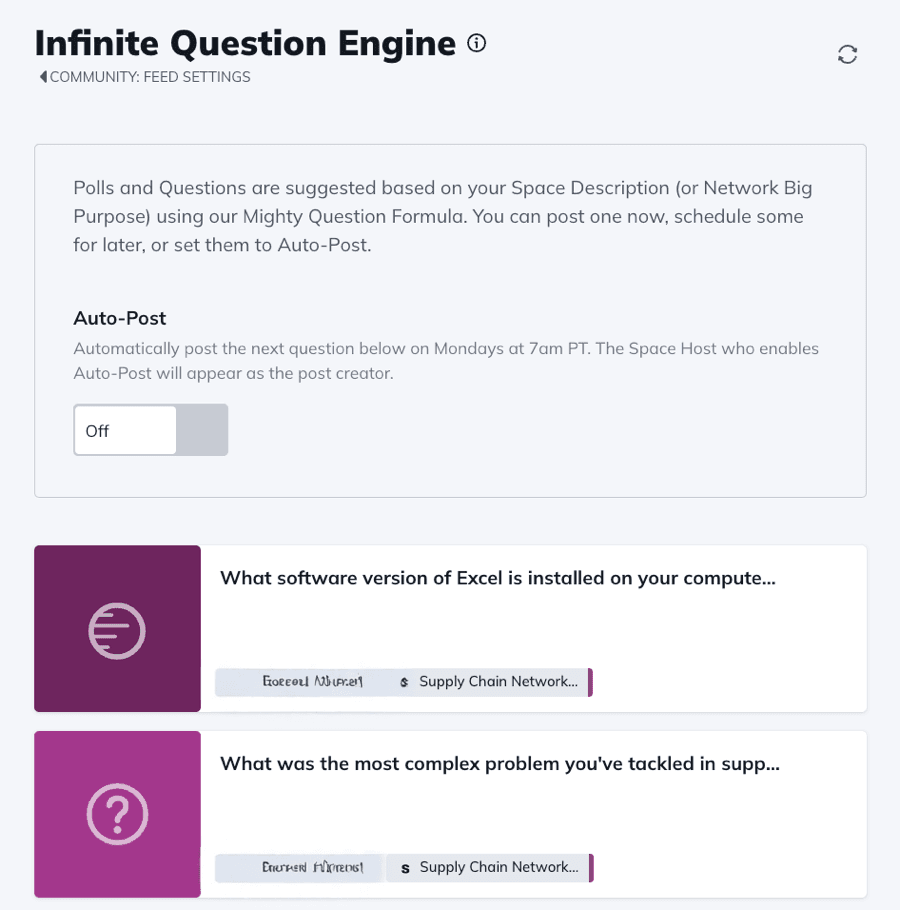Click the purple bar ending the Excel poll's tags
Viewport: 900px width, 910px height.
(x=590, y=682)
